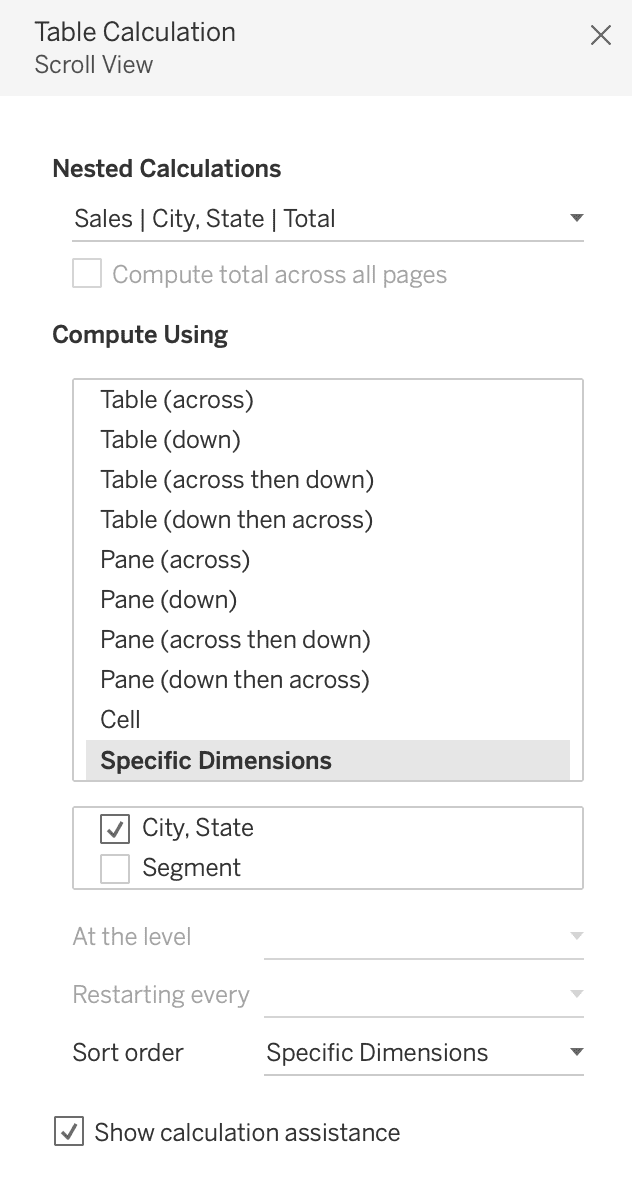Choose 'Pane (across then down)'
Image resolution: width=632 pixels, height=1202 pixels.
click(233, 639)
